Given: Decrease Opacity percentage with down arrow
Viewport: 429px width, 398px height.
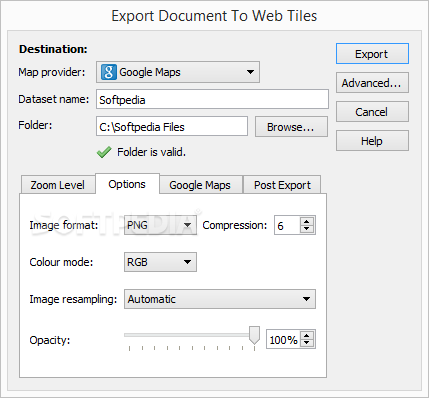Looking at the screenshot, I should [x=307, y=343].
